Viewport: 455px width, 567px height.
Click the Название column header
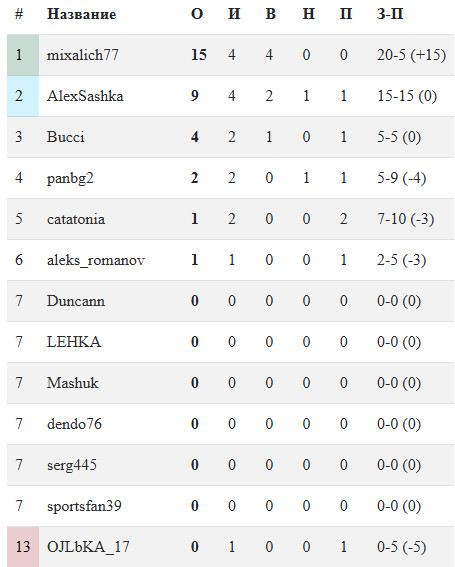(81, 14)
